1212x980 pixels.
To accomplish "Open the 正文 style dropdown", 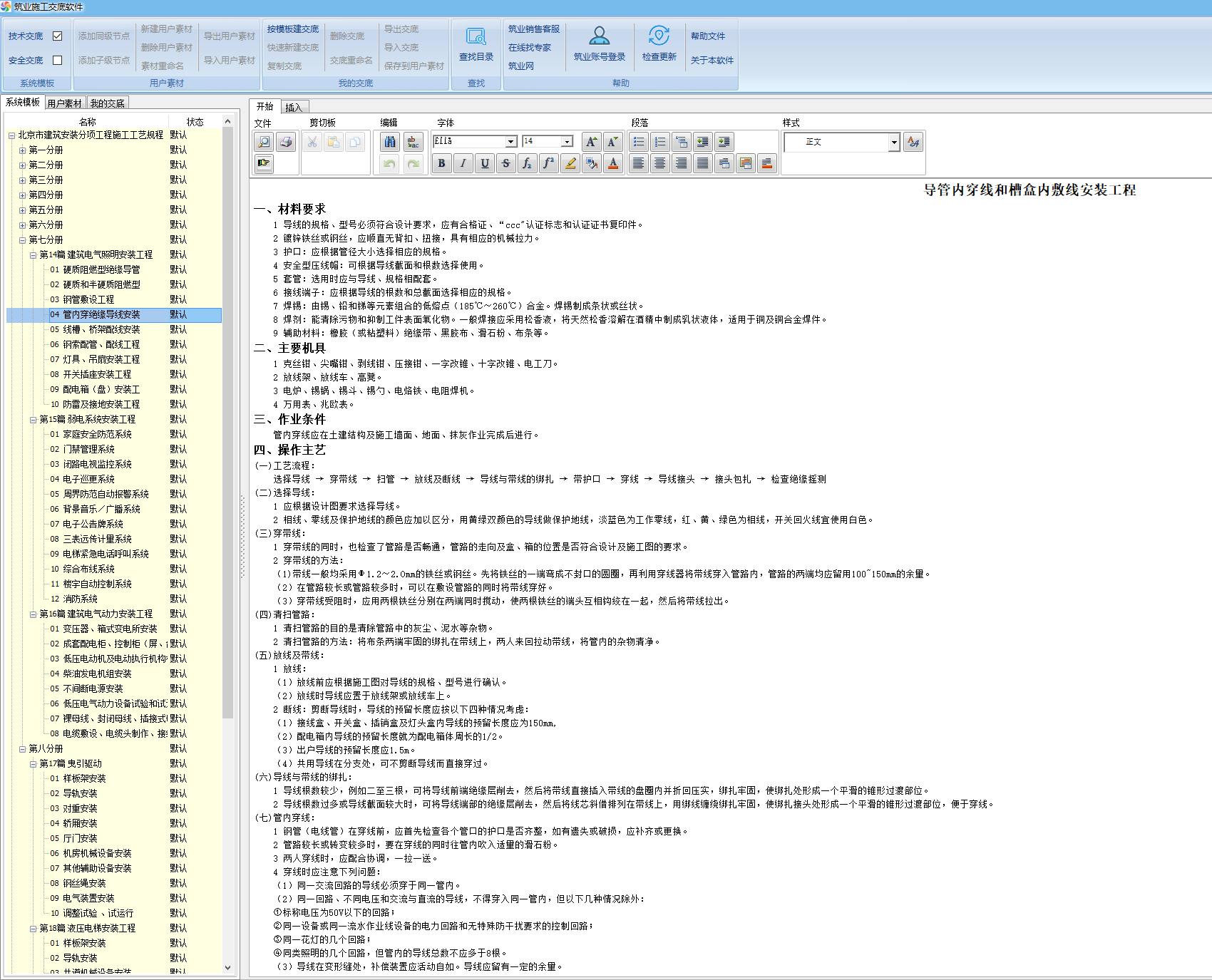I will (894, 143).
